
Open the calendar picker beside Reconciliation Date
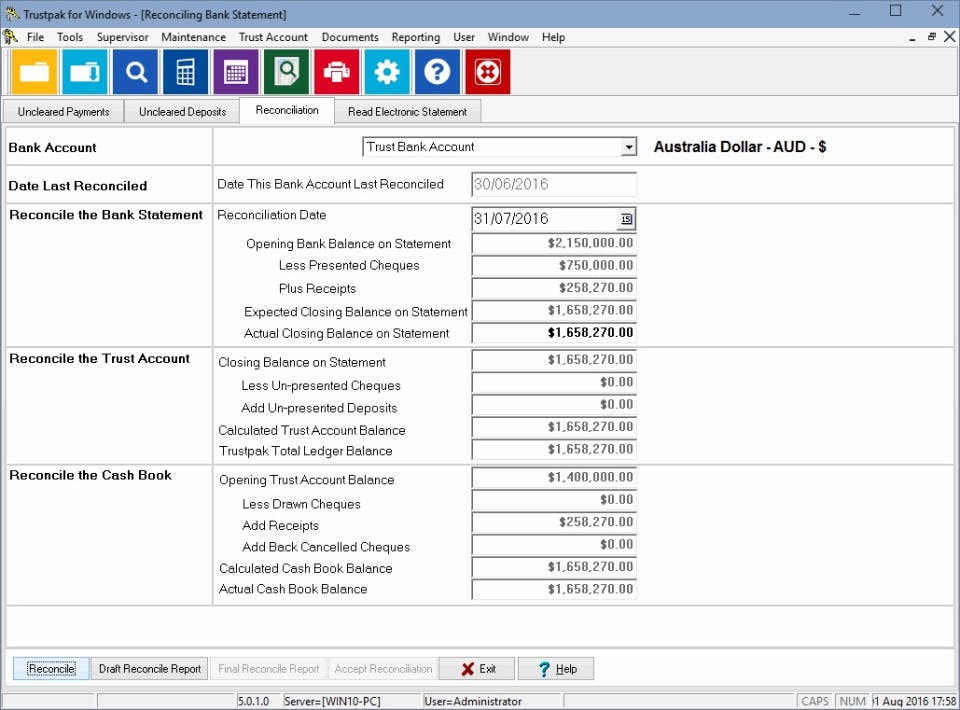point(626,219)
